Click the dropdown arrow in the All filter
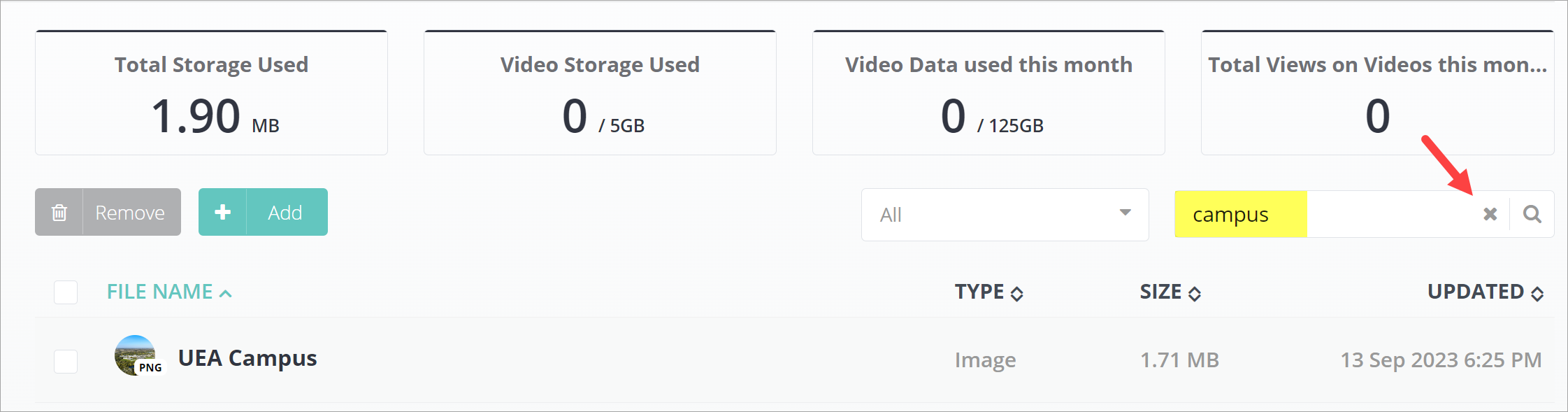 click(x=1125, y=213)
